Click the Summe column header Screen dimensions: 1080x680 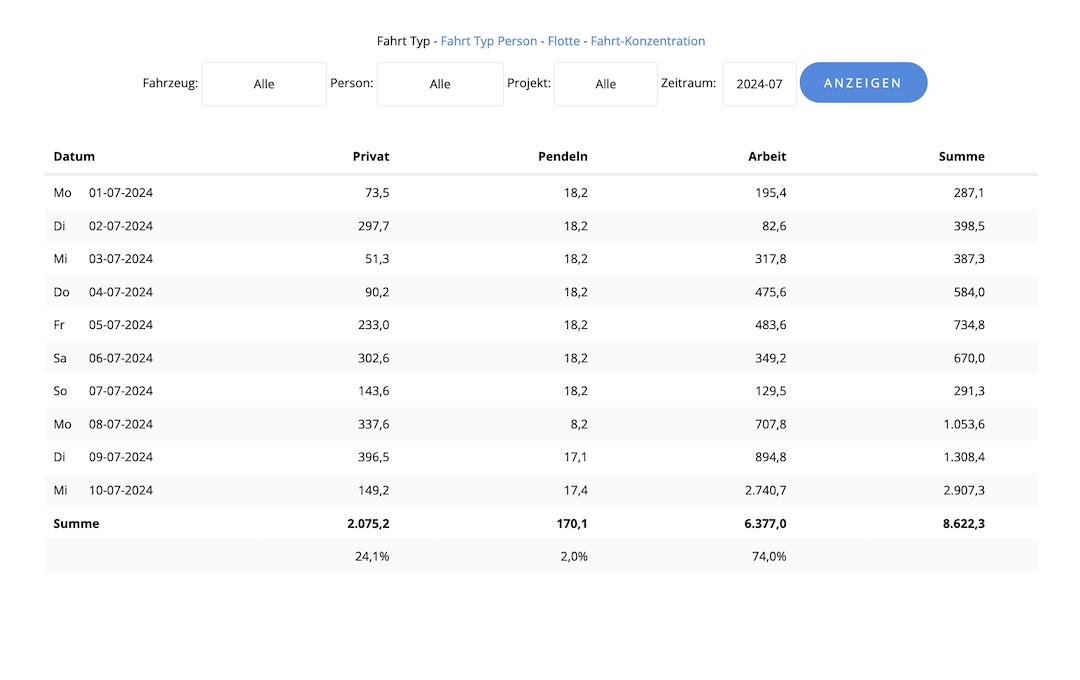pyautogui.click(x=961, y=156)
